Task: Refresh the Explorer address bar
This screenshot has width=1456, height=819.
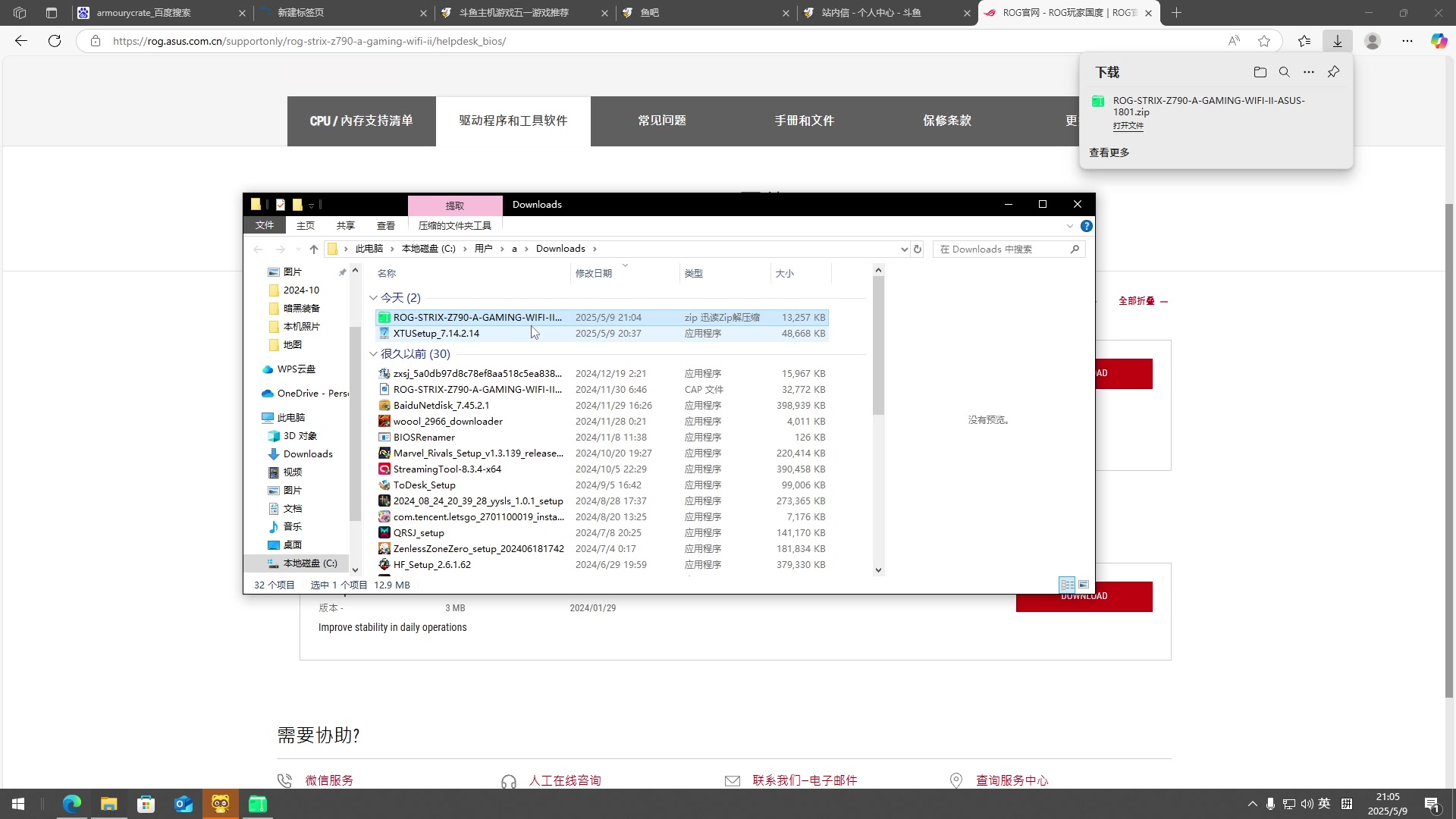Action: (x=918, y=249)
